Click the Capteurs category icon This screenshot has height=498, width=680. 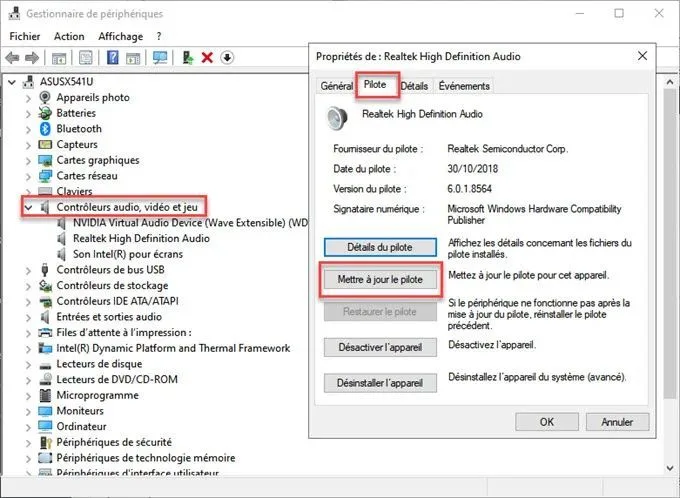[45, 144]
